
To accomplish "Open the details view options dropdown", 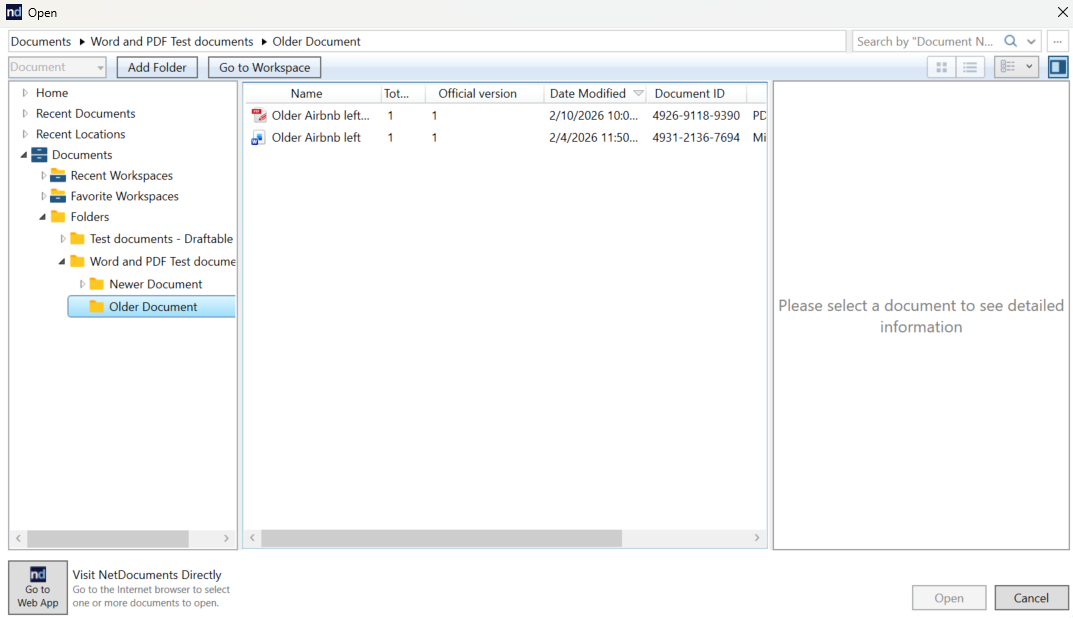I will pos(1016,67).
